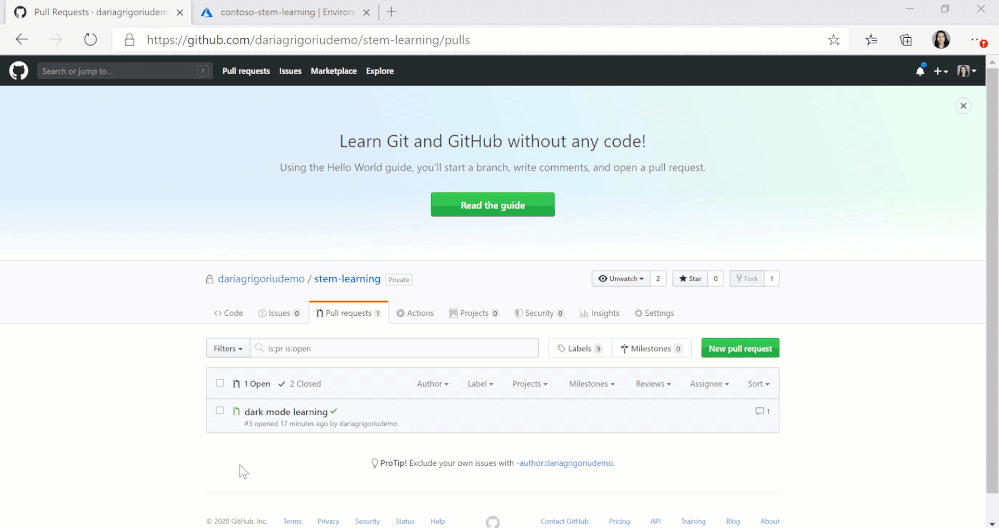Expand the Assignee filter dropdown
The image size is (999, 528).
click(709, 383)
